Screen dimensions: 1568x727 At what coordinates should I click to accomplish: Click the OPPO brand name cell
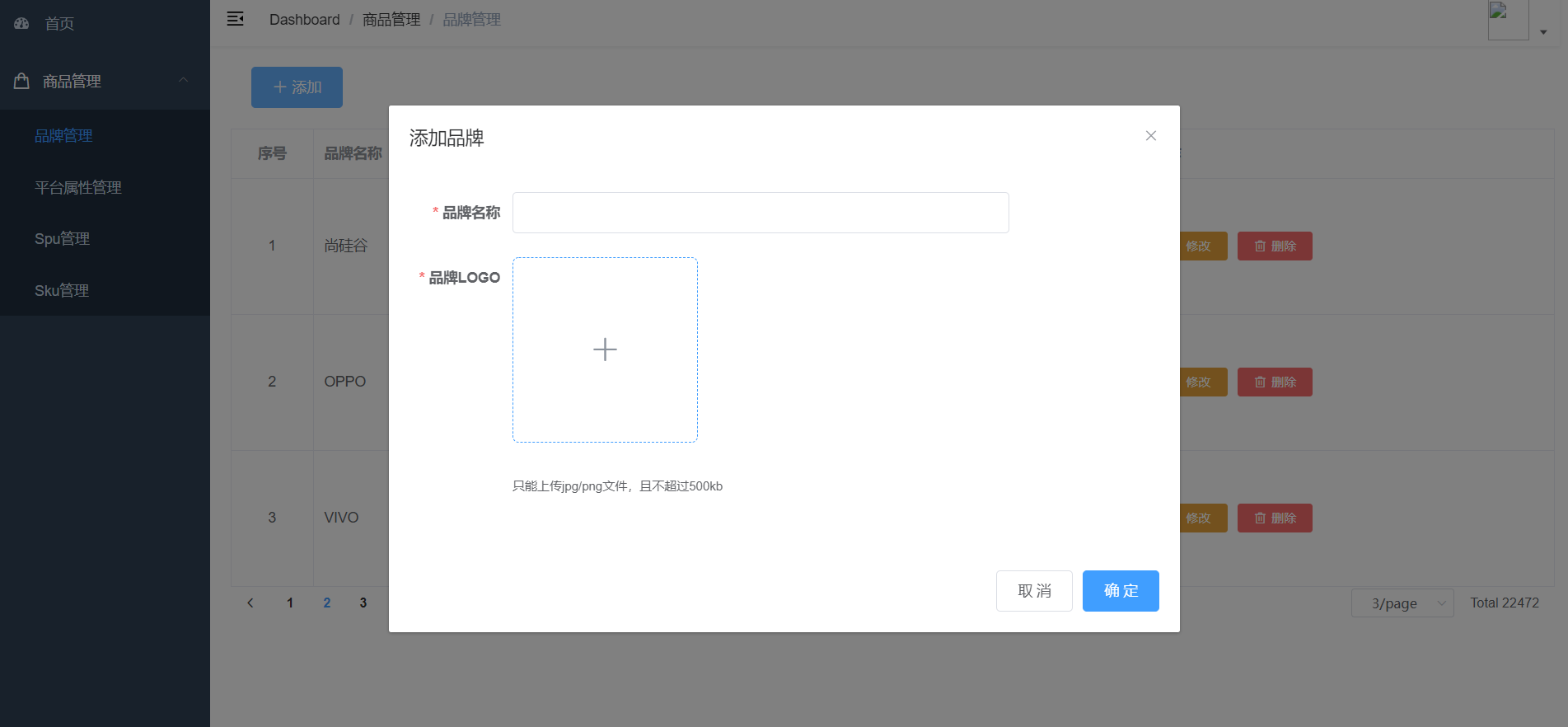coord(344,382)
